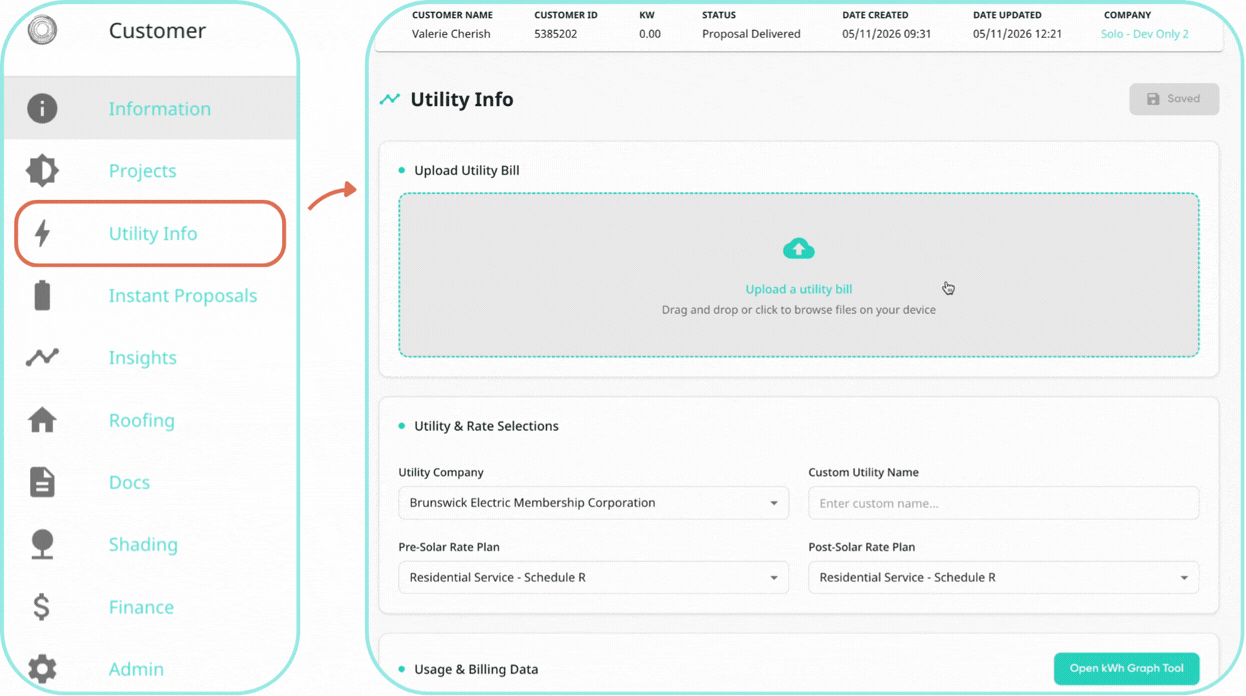Viewport: 1246px width, 696px height.
Task: Click the Instant Proposals battery icon
Action: coord(42,295)
